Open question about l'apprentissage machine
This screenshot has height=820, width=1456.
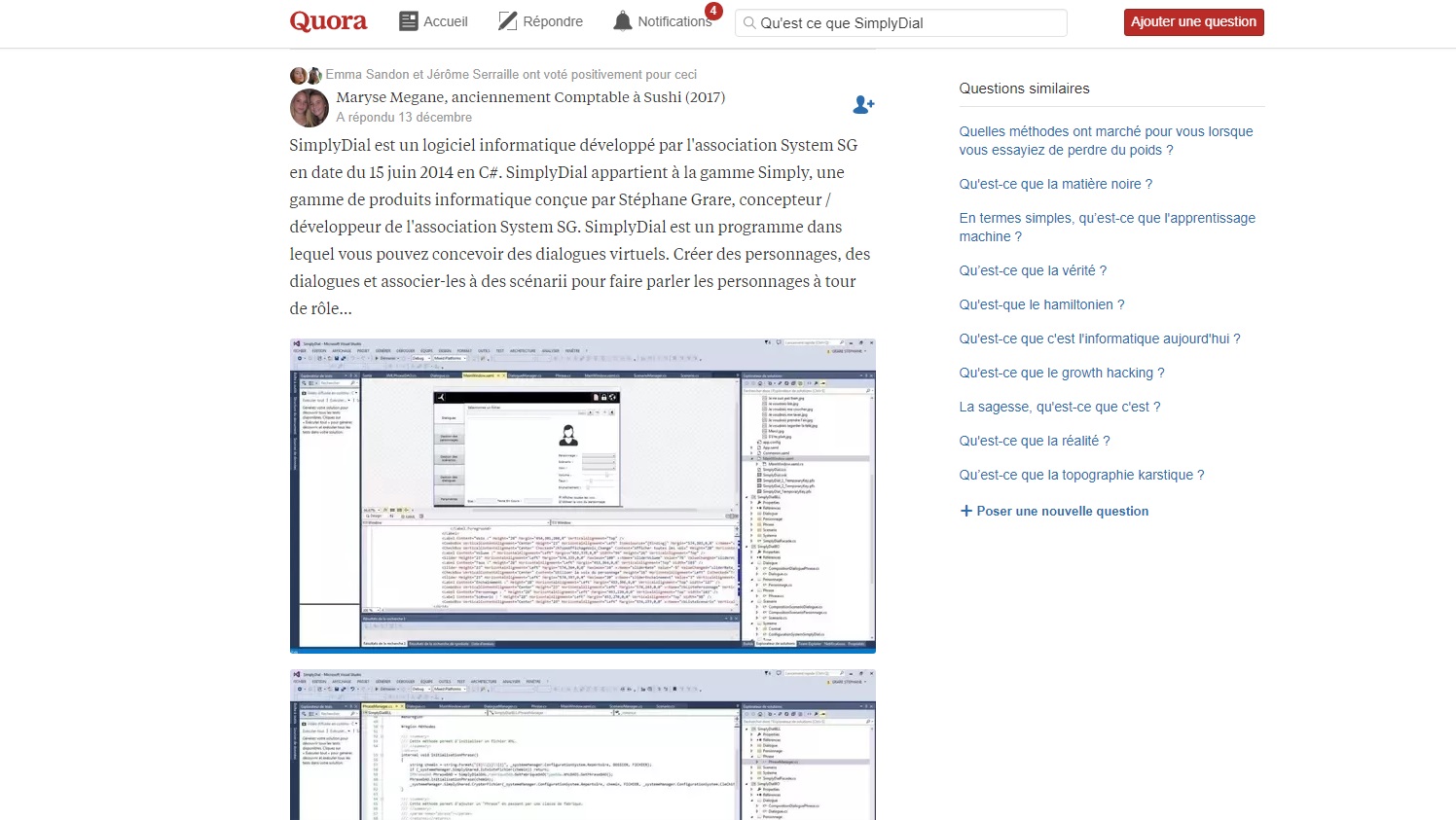coord(1107,227)
